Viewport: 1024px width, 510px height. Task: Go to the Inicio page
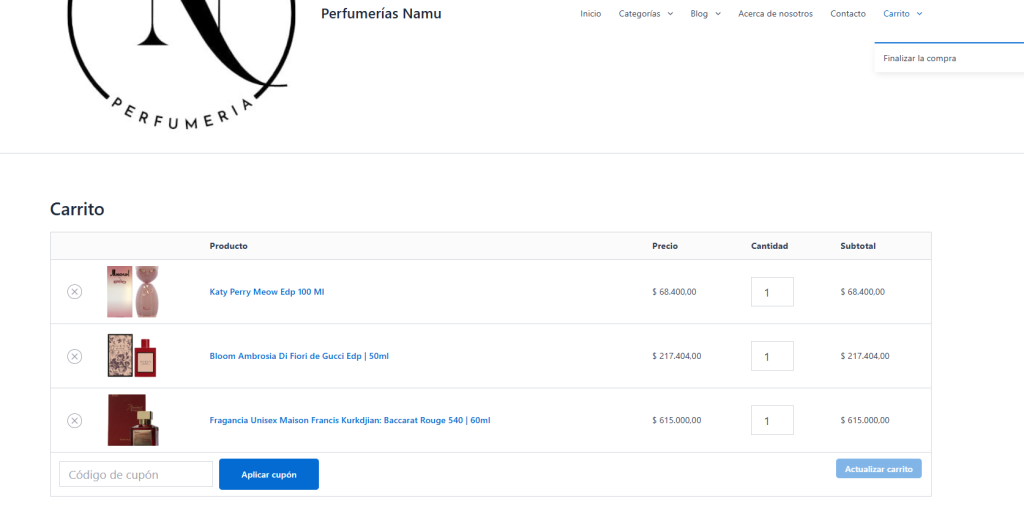tap(591, 14)
